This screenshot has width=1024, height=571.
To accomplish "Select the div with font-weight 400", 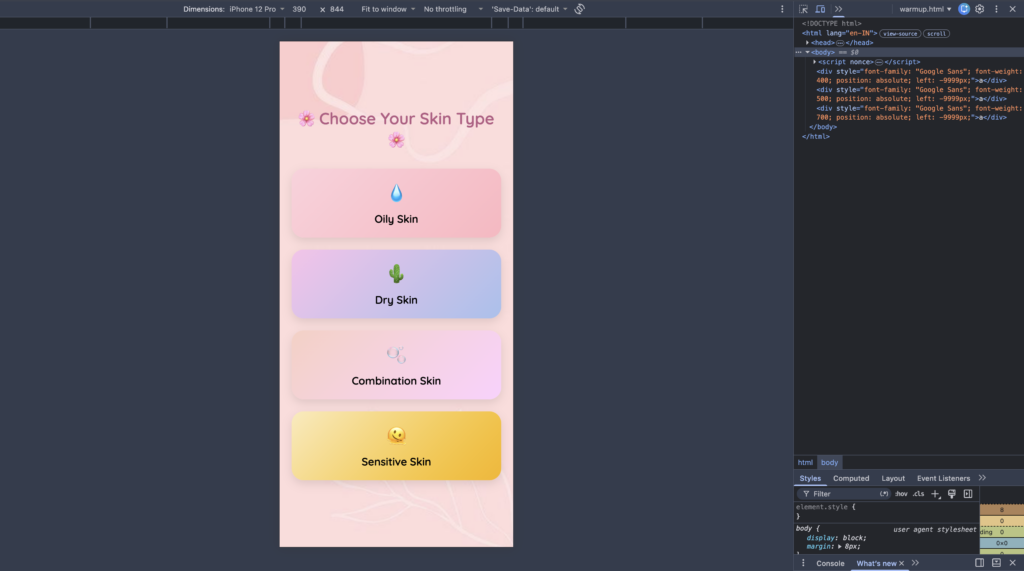I will [x=918, y=76].
